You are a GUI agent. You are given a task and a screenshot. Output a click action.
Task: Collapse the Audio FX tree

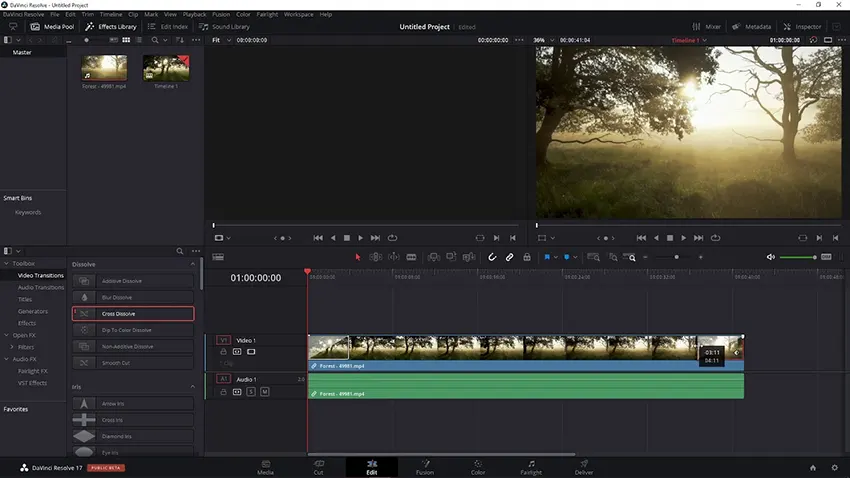coord(7,359)
